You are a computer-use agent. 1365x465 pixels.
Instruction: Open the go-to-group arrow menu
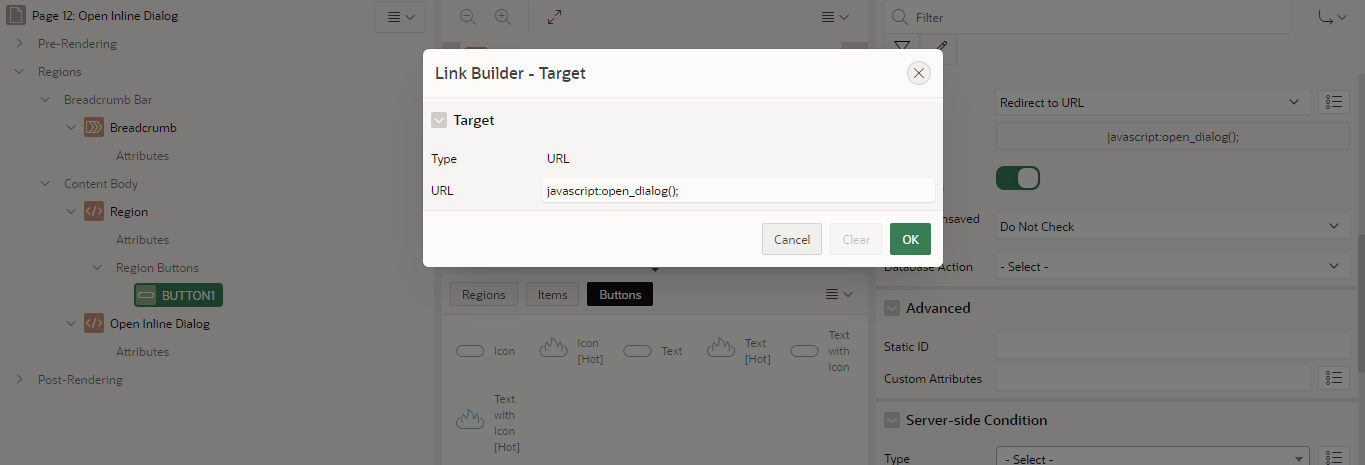[x=1332, y=17]
